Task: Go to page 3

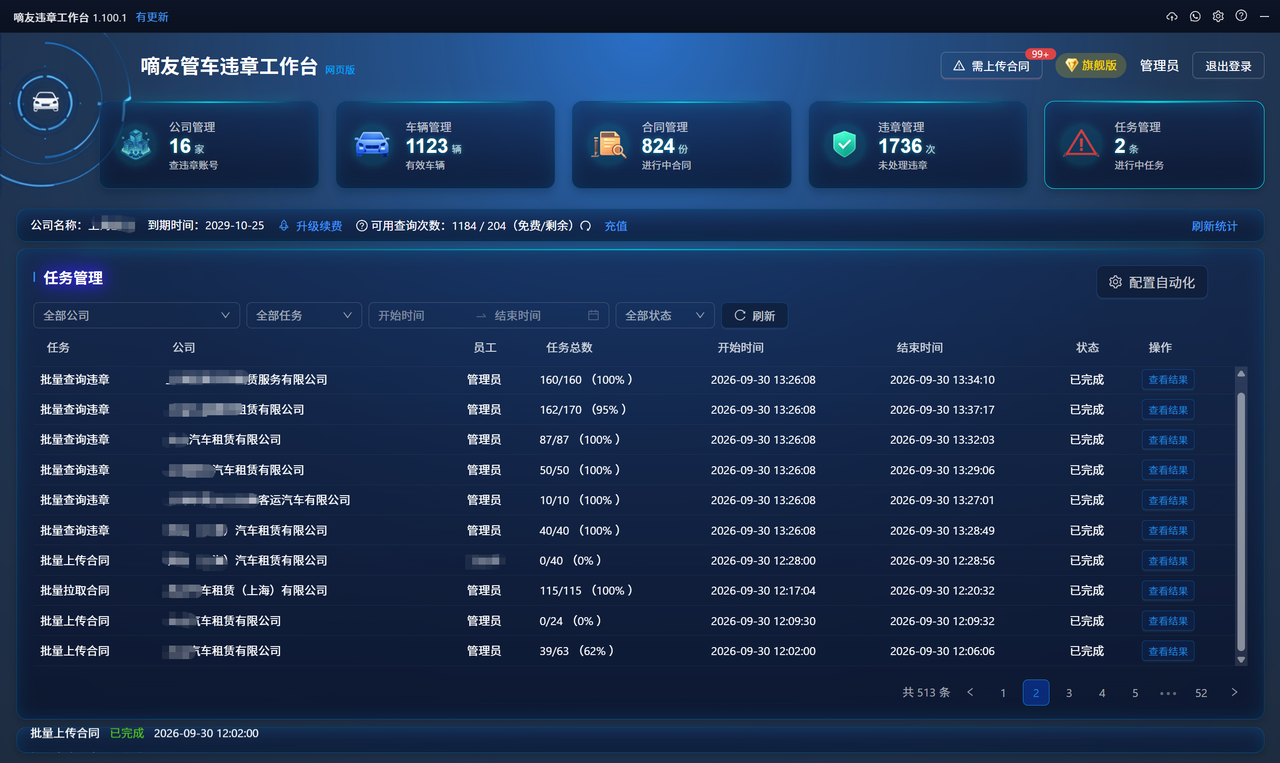Action: pos(1069,693)
